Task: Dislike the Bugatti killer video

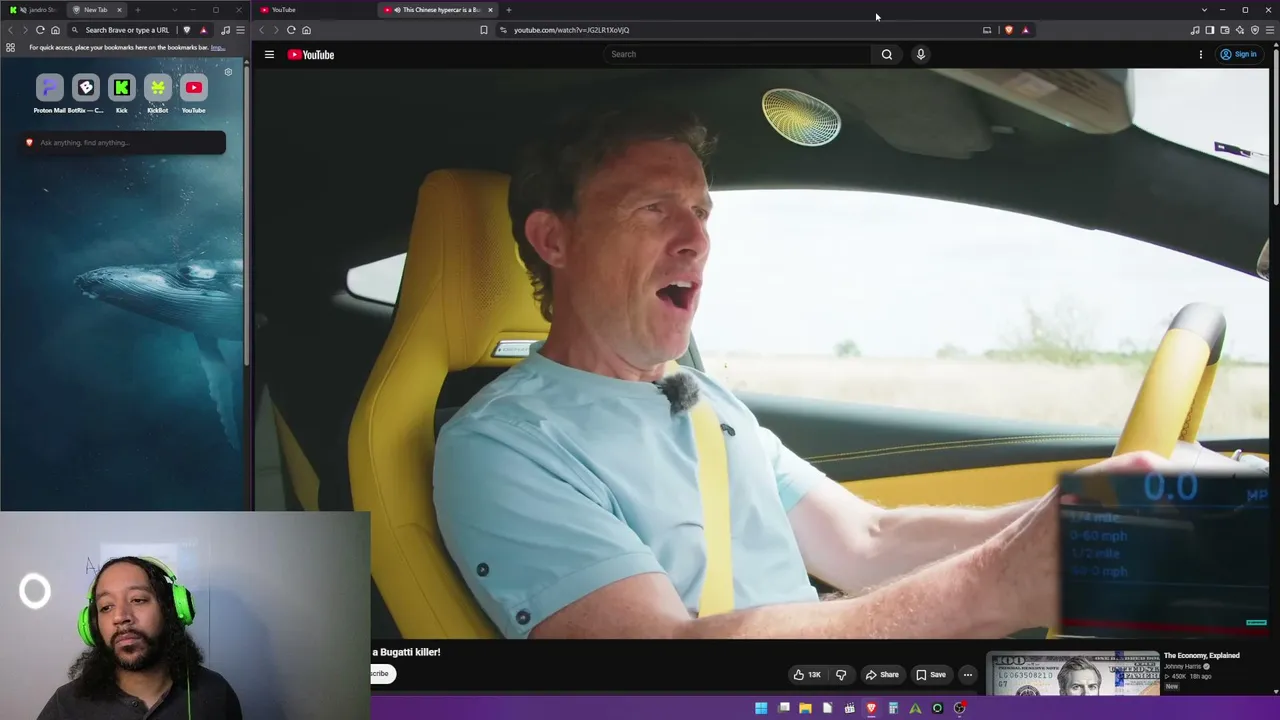Action: 841,675
